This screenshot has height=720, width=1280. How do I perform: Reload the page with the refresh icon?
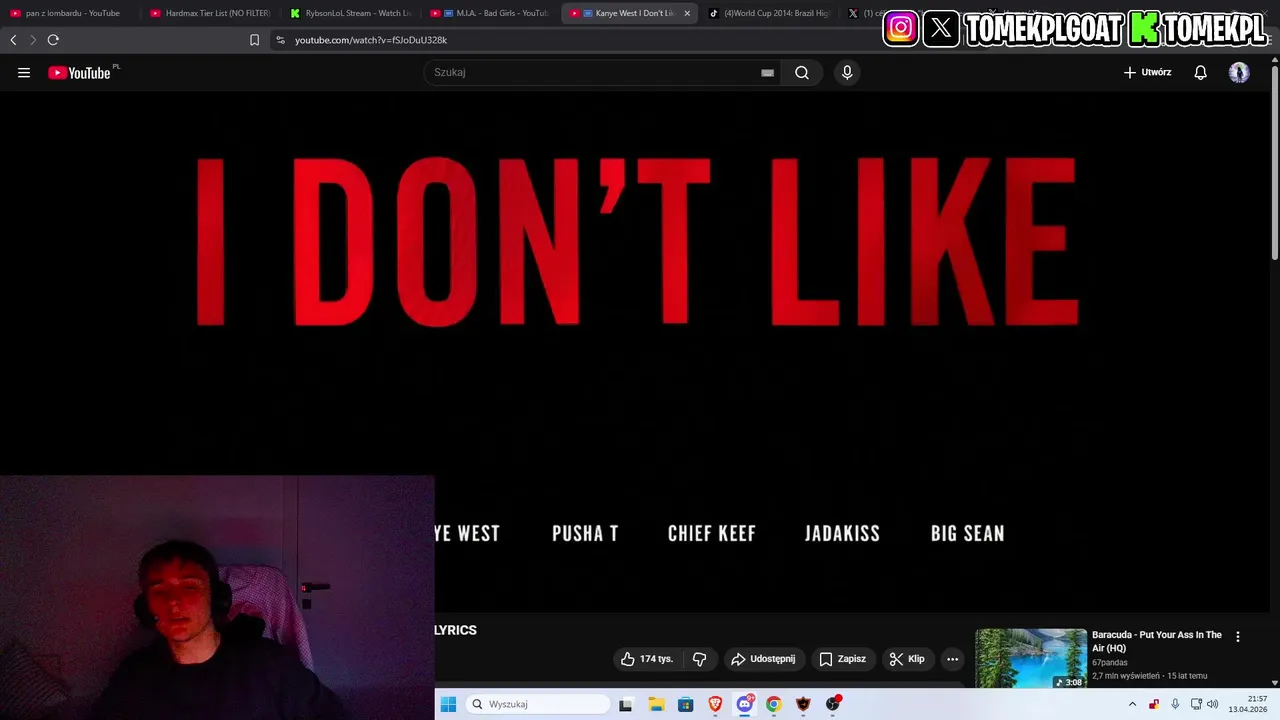pos(53,40)
